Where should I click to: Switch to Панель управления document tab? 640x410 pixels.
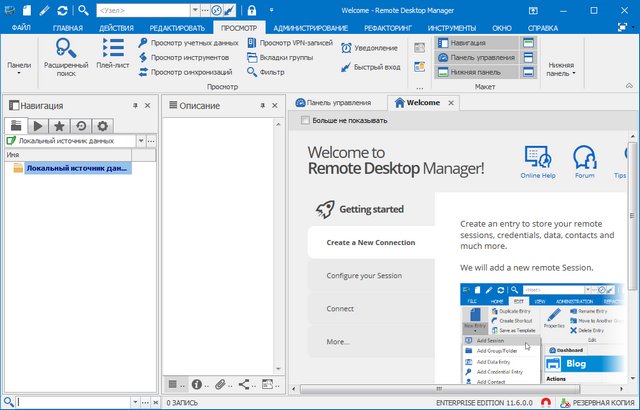333,103
